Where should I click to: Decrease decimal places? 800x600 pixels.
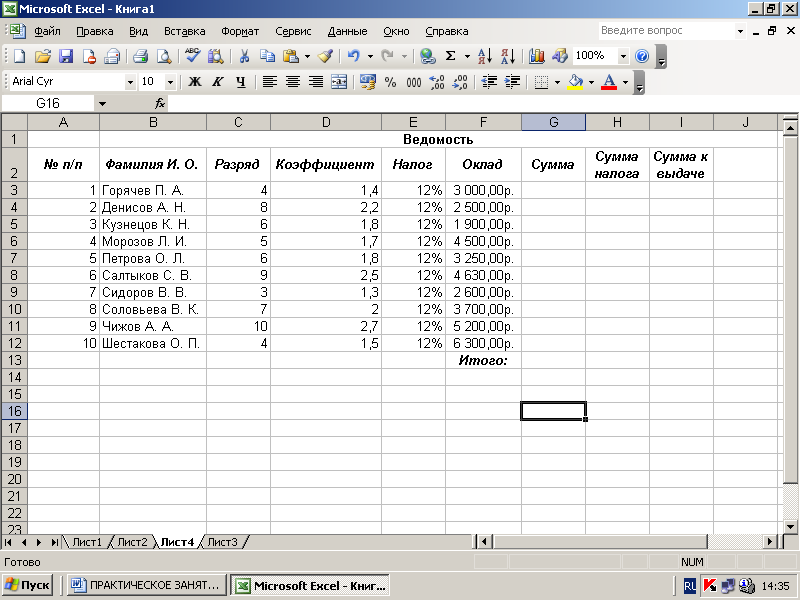460,82
